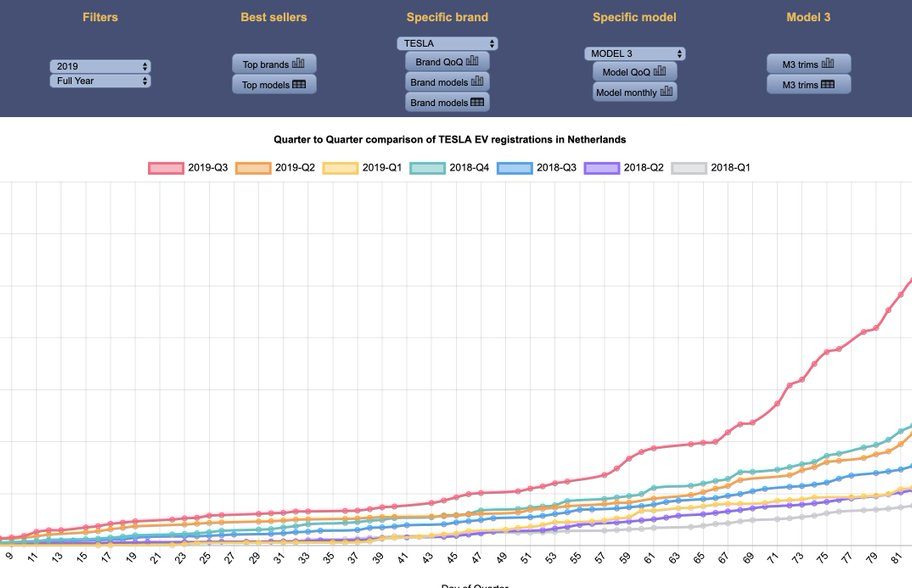Open the year dropdown showing 2019
912x588 pixels.
100,66
